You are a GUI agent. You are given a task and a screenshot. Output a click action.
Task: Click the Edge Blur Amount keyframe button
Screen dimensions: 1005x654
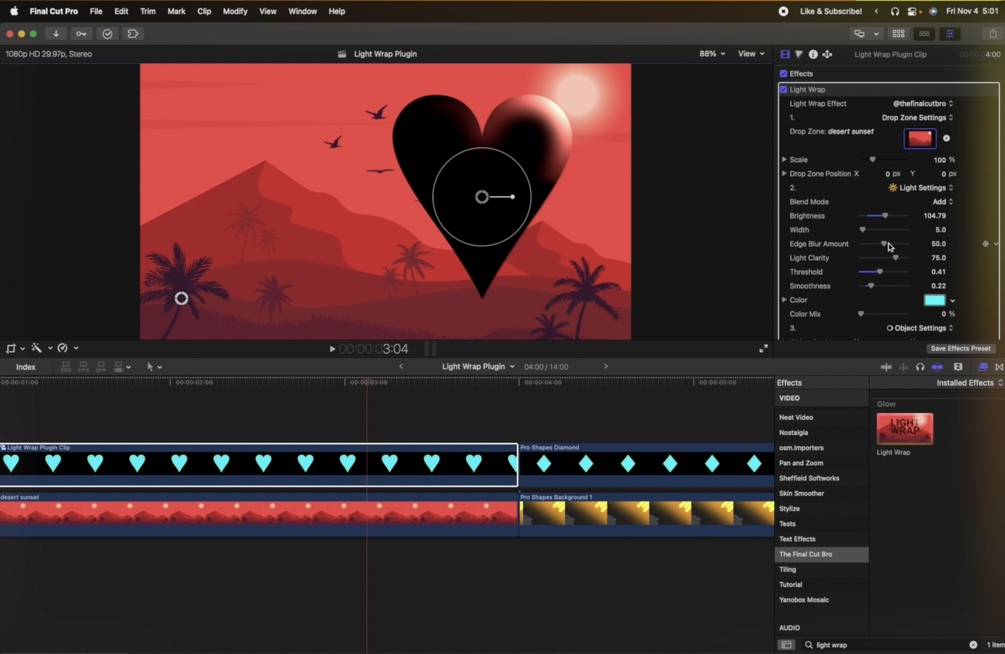tap(986, 244)
